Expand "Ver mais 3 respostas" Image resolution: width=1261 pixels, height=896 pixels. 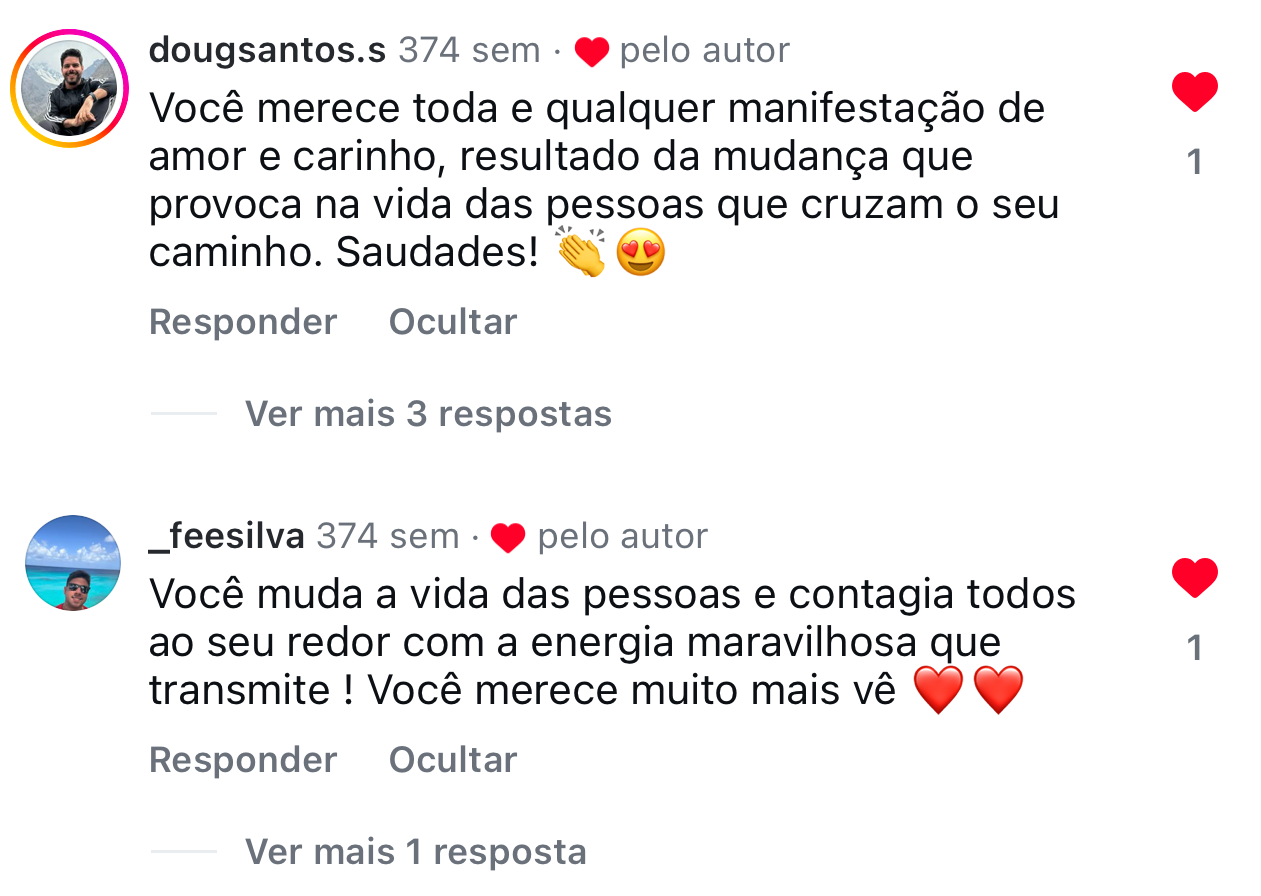click(x=428, y=414)
